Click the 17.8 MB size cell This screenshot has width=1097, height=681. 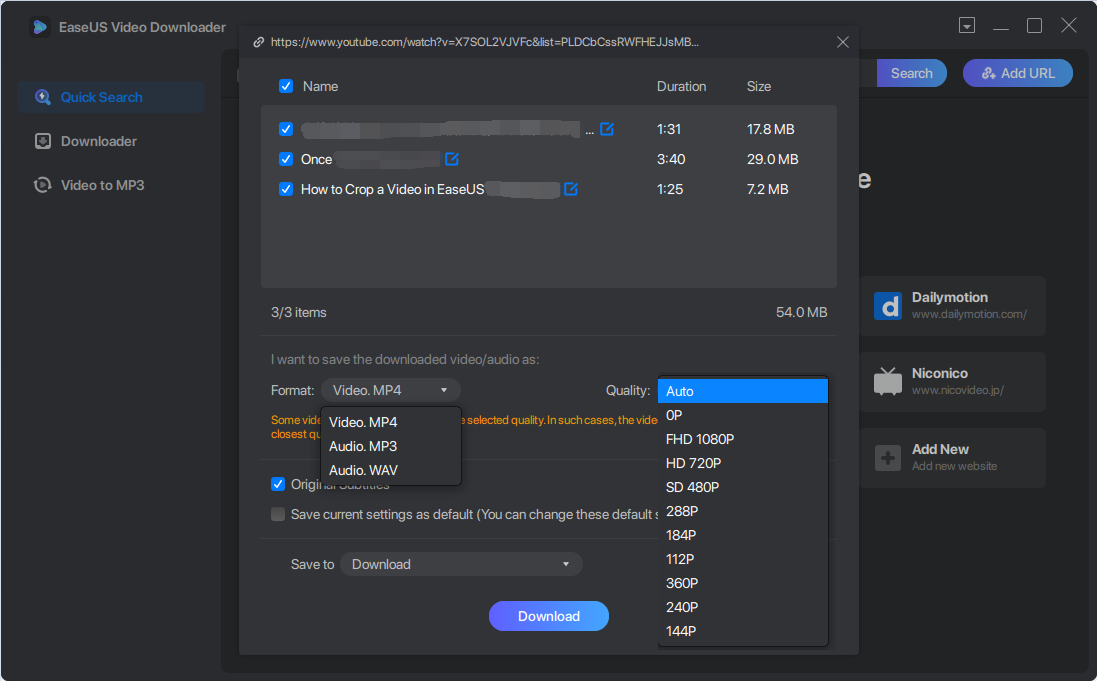pos(770,129)
